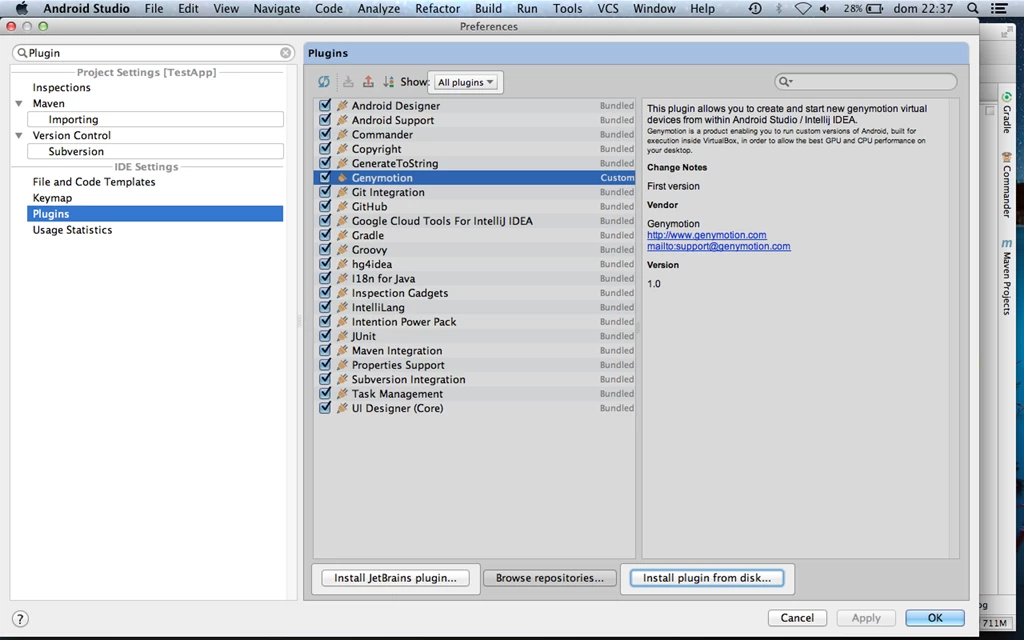Click the GitHub plugin icon

pyautogui.click(x=342, y=206)
